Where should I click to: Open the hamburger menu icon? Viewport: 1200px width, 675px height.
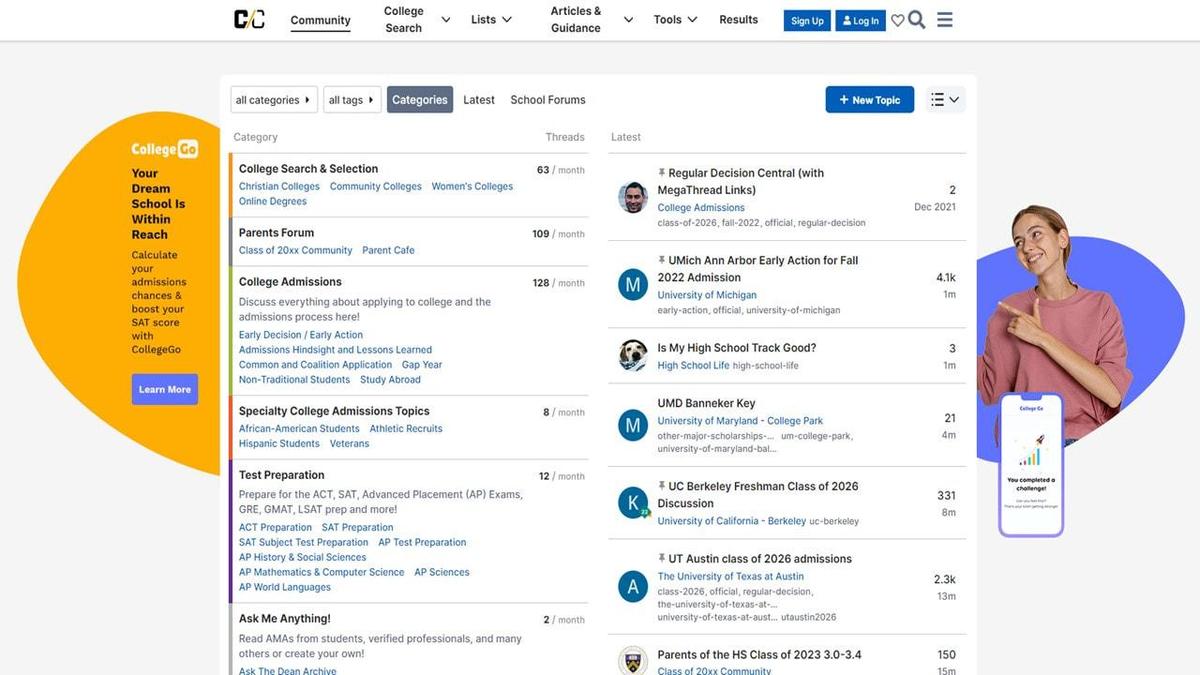(945, 20)
